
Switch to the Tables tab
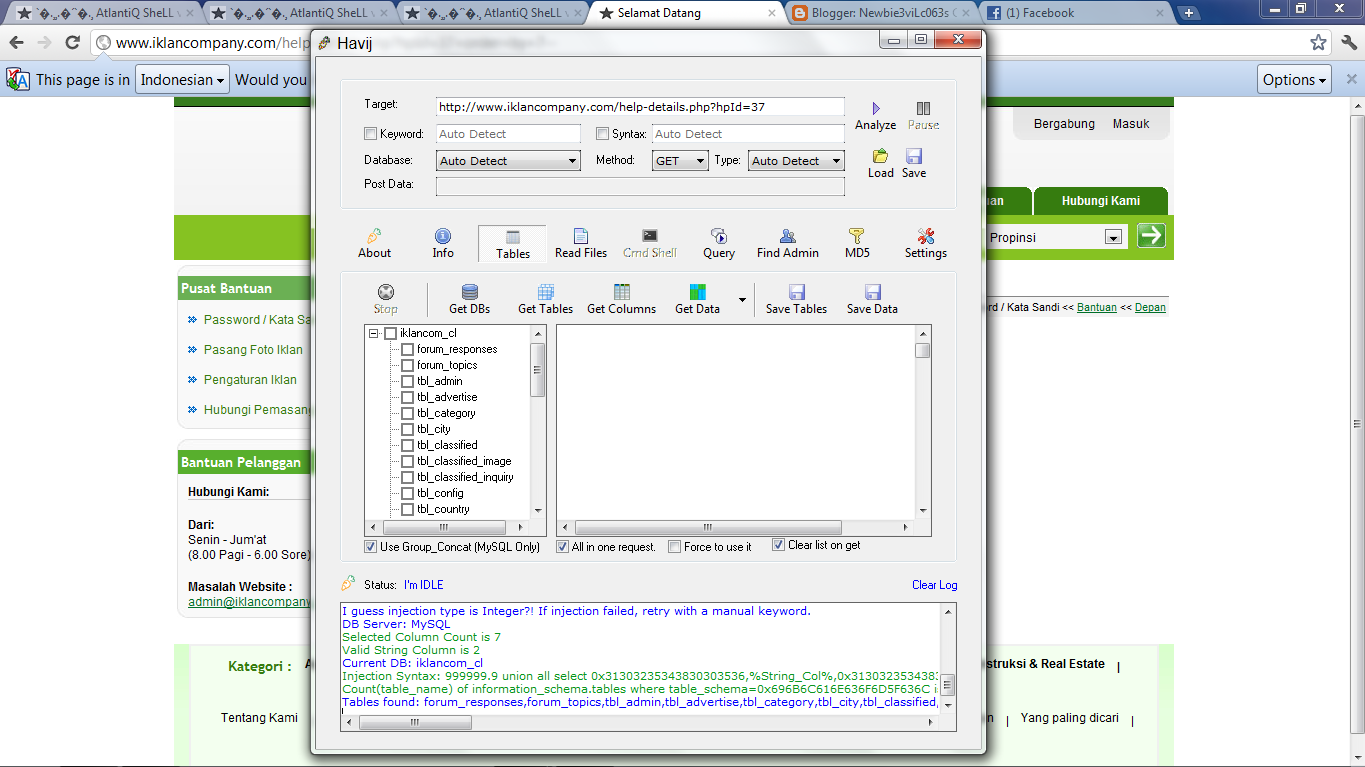coord(513,244)
